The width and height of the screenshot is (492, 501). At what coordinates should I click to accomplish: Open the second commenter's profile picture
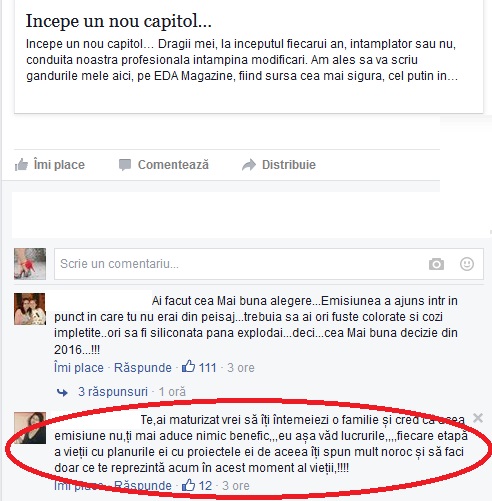30,428
